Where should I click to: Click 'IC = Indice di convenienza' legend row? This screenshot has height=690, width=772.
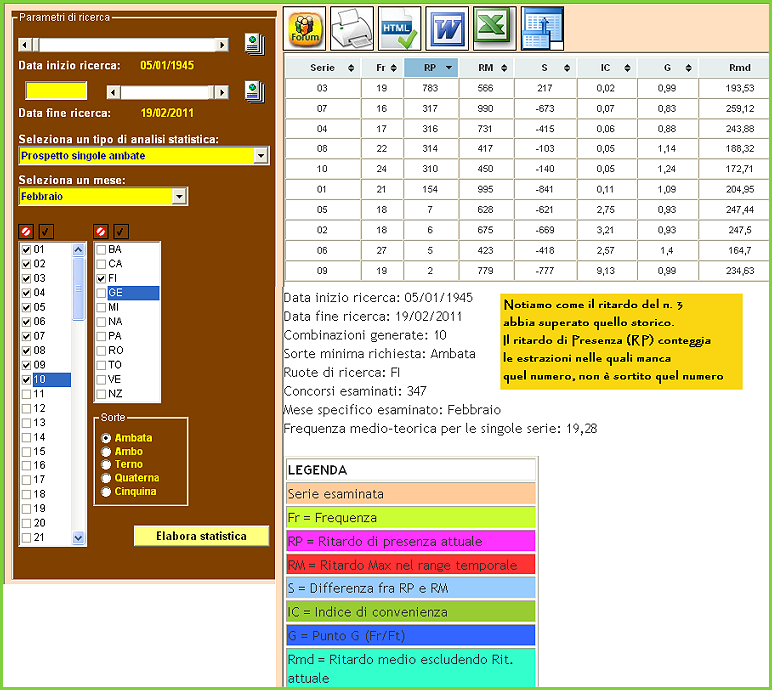click(411, 612)
